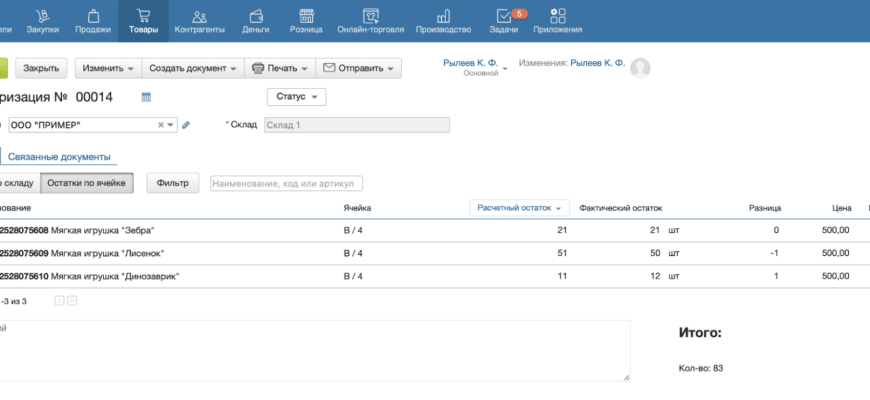The width and height of the screenshot is (870, 400).
Task: Expand the Изменить dropdown
Action: (109, 68)
